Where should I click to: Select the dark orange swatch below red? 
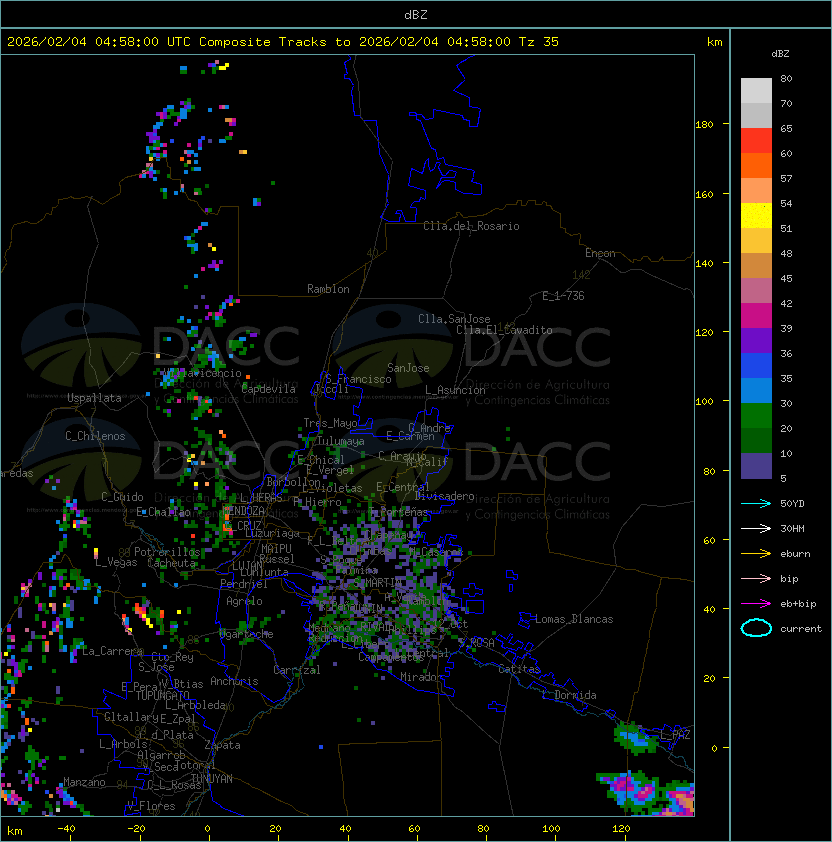(756, 166)
